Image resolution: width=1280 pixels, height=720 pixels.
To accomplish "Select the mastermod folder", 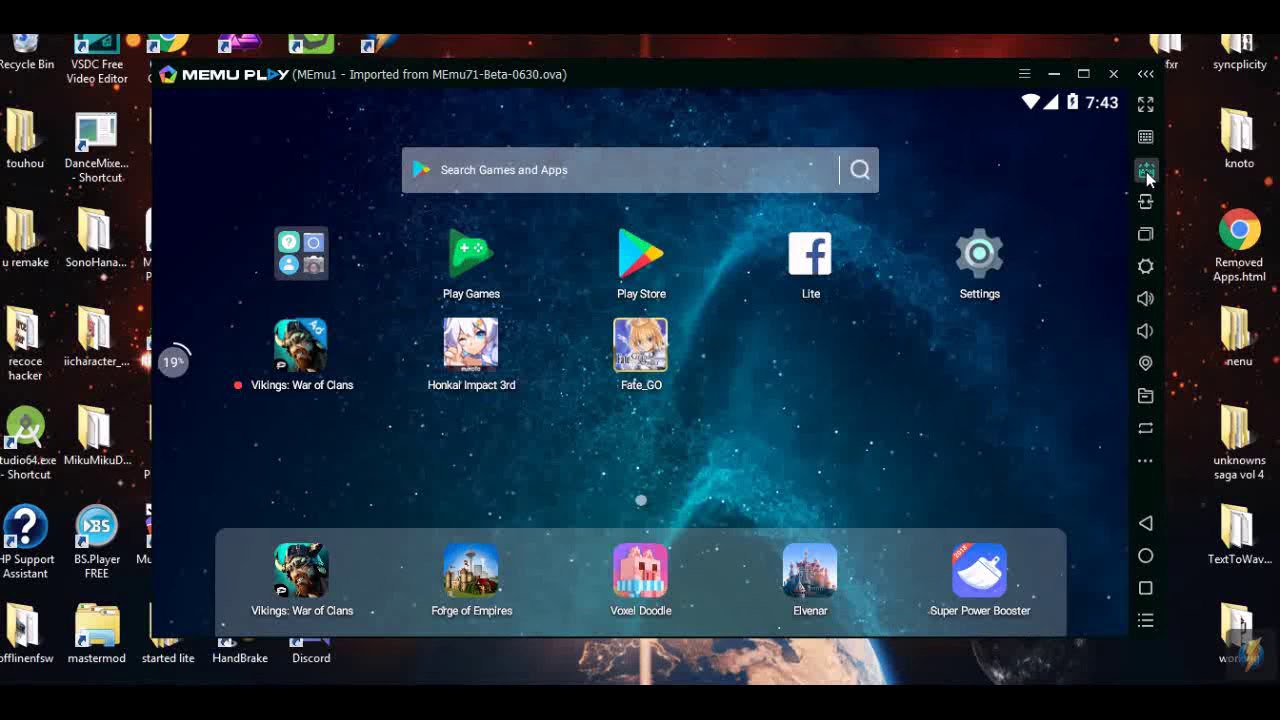I will [x=96, y=634].
